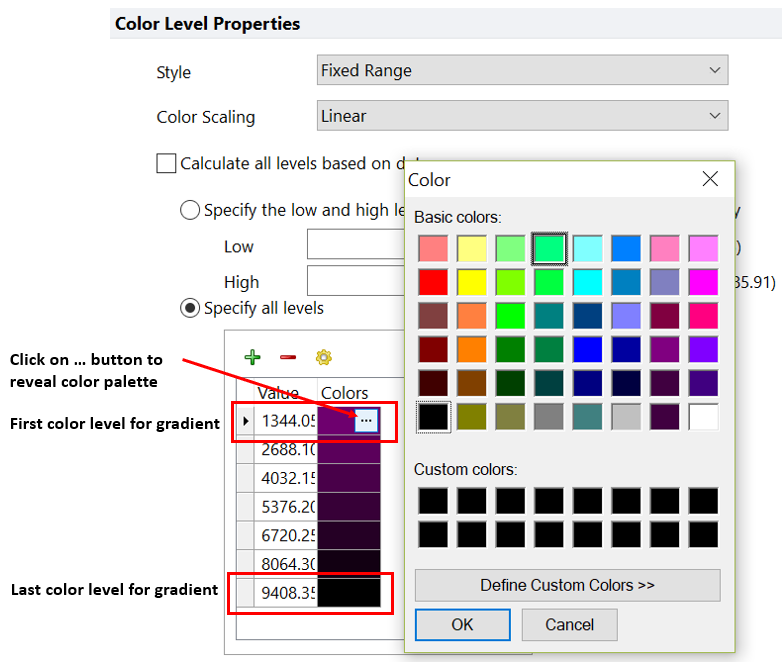Cancel the Color dialog
Image resolution: width=782 pixels, height=665 pixels.
click(569, 625)
